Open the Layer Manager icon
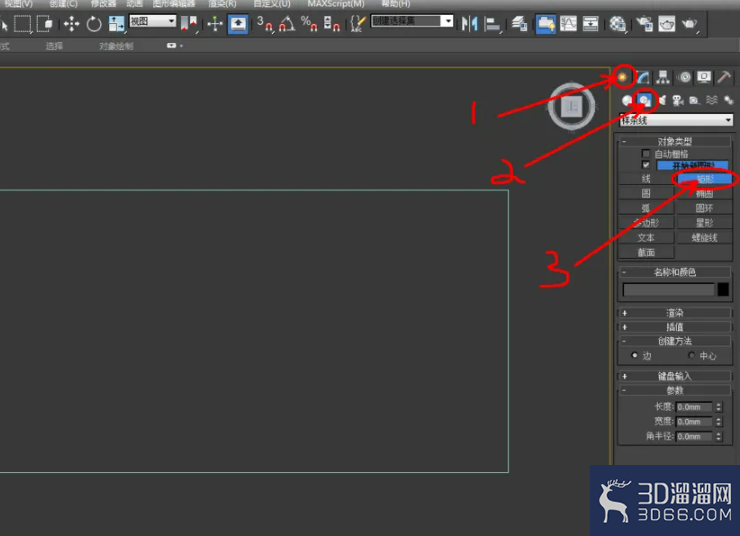 click(x=520, y=24)
